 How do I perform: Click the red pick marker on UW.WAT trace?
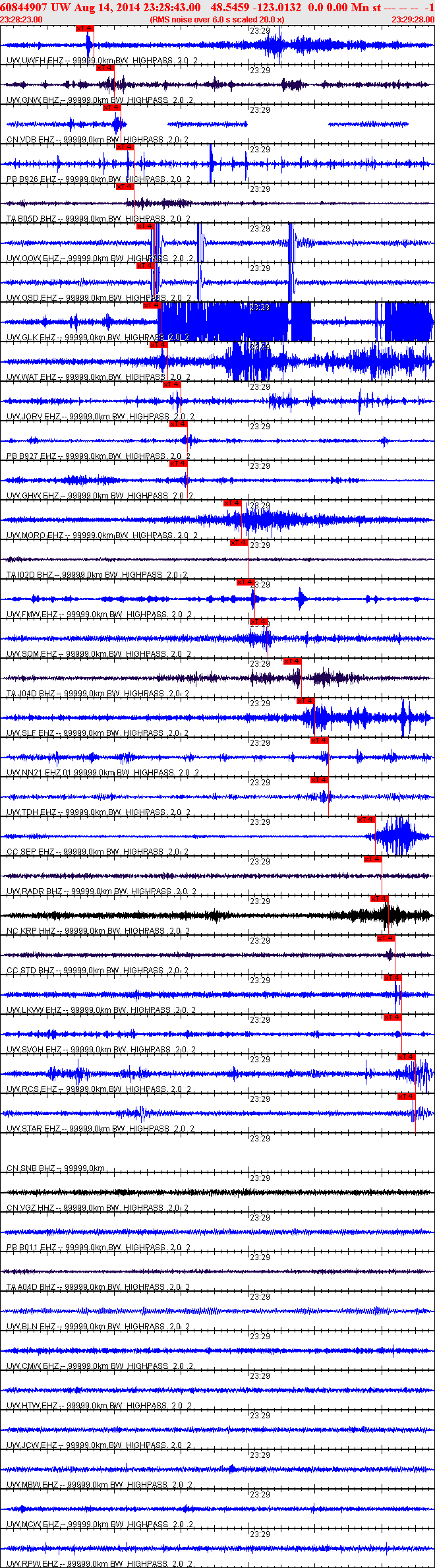[159, 345]
